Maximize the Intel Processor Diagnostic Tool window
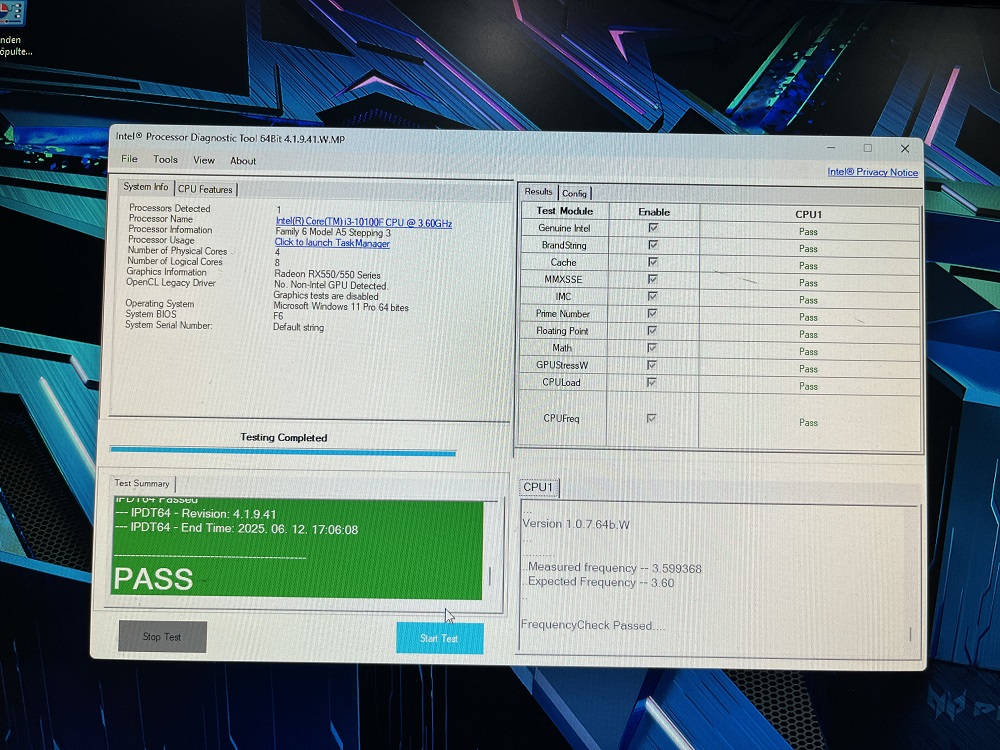This screenshot has height=750, width=1000. pyautogui.click(x=868, y=148)
